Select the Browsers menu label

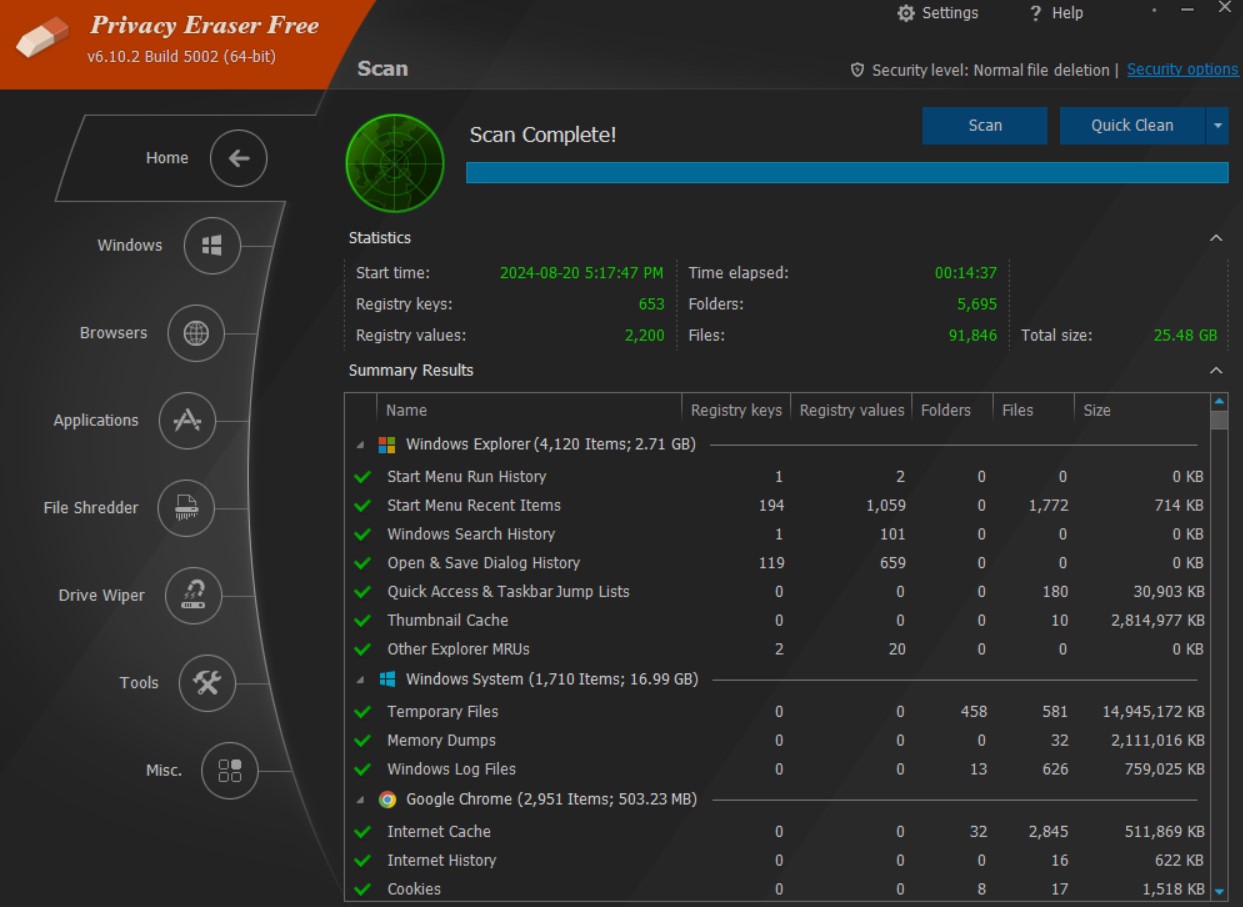(113, 333)
